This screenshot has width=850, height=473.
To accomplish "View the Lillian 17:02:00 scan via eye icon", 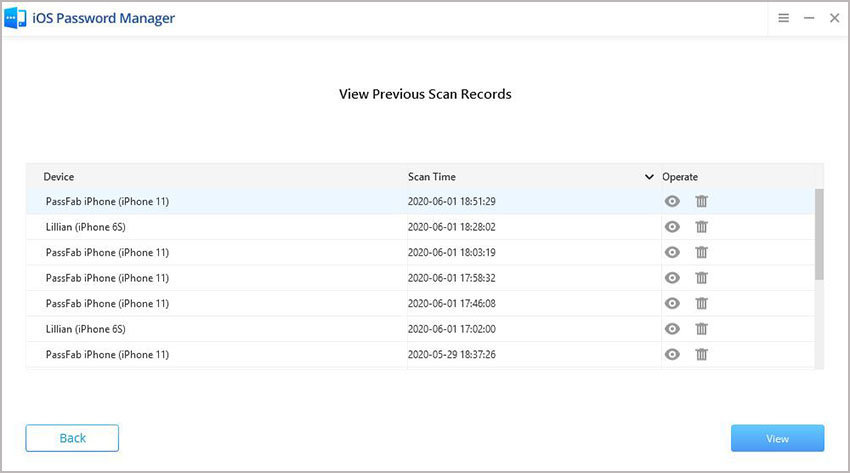I will 672,329.
